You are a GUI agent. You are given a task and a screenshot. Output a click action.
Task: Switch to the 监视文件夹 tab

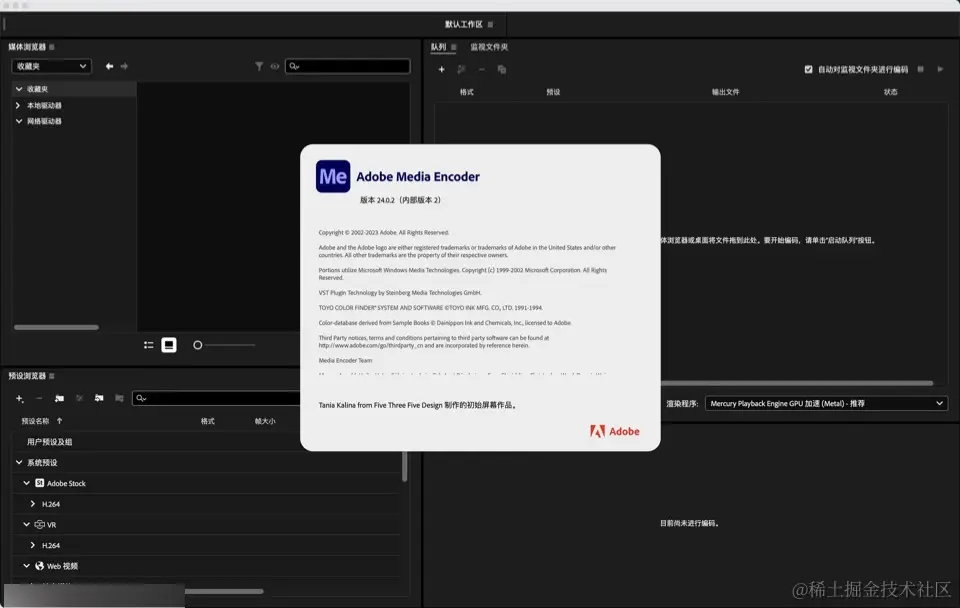pyautogui.click(x=489, y=47)
